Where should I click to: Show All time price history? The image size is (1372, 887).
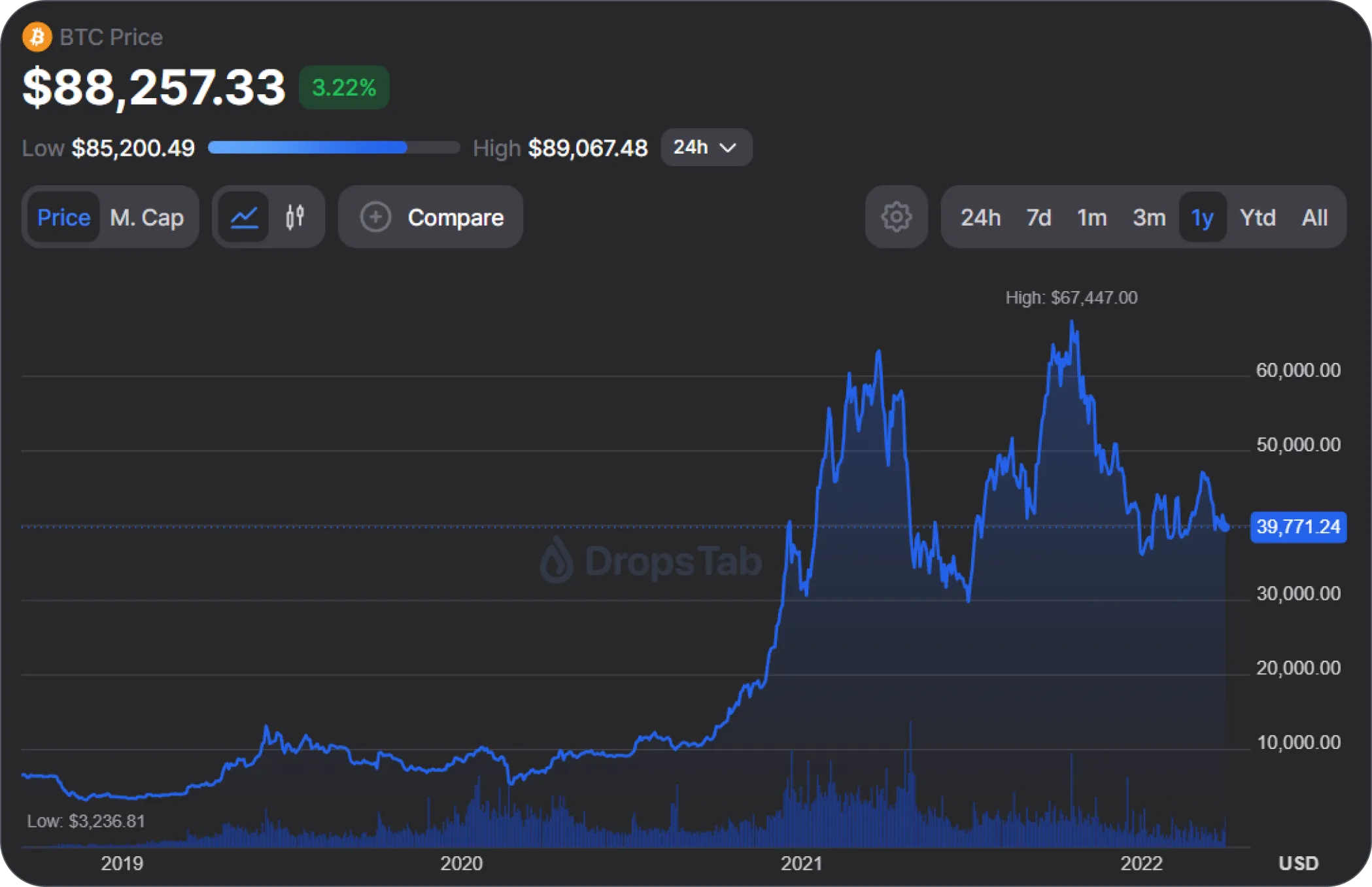click(1314, 217)
